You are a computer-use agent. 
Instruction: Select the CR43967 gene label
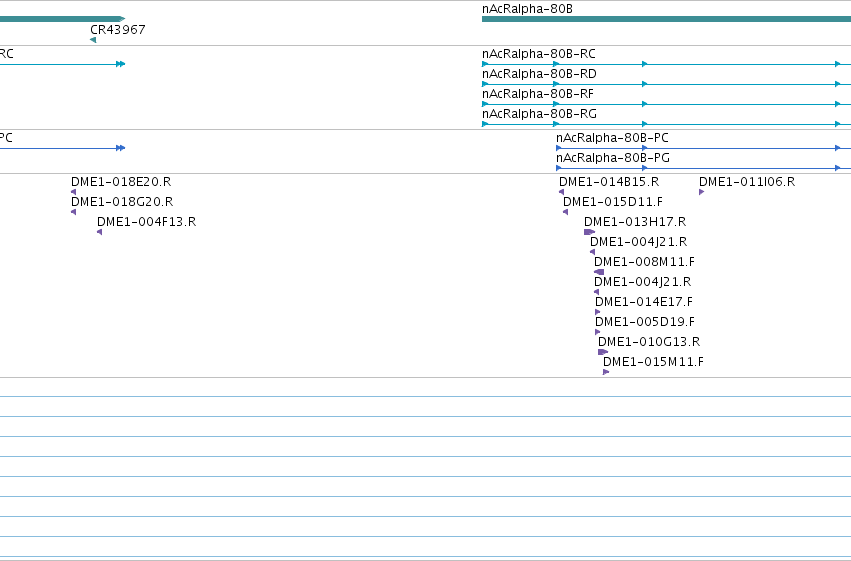pyautogui.click(x=118, y=30)
